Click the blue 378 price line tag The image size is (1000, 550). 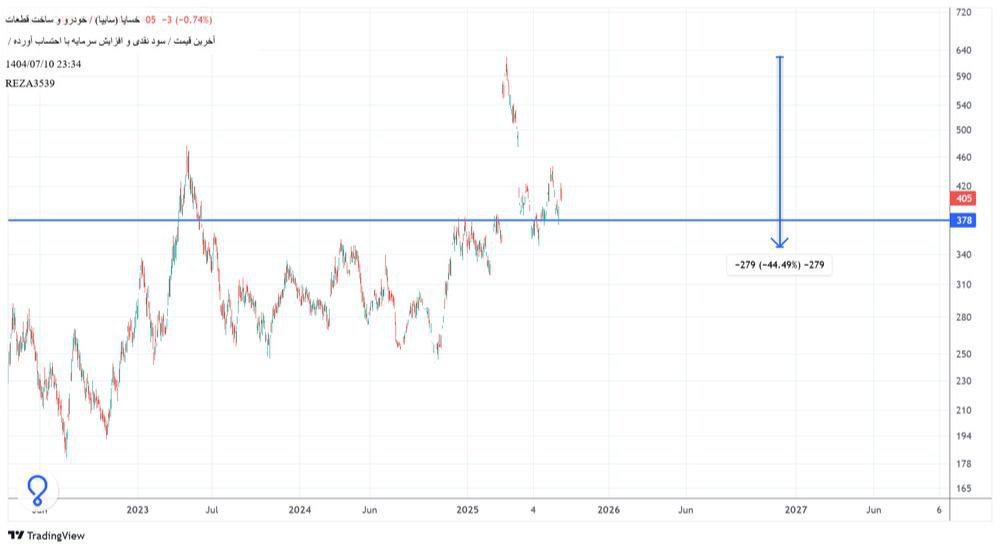tap(964, 220)
